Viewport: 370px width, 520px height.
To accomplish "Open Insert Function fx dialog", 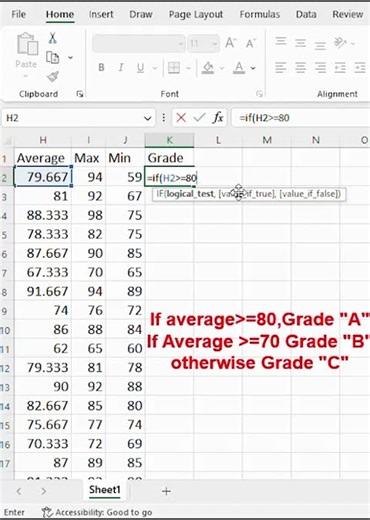I will click(218, 118).
